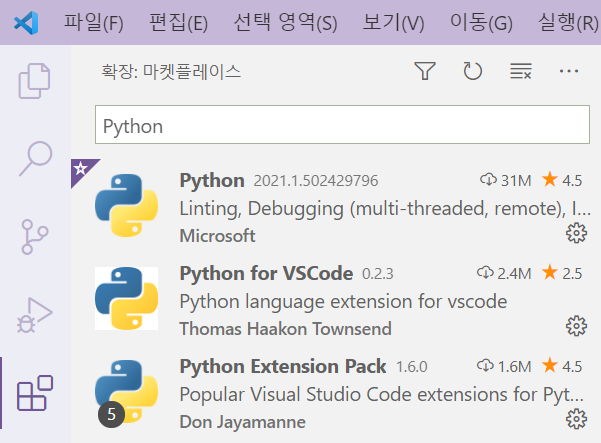The image size is (601, 443).
Task: Click the Python extension title
Action: [x=212, y=180]
